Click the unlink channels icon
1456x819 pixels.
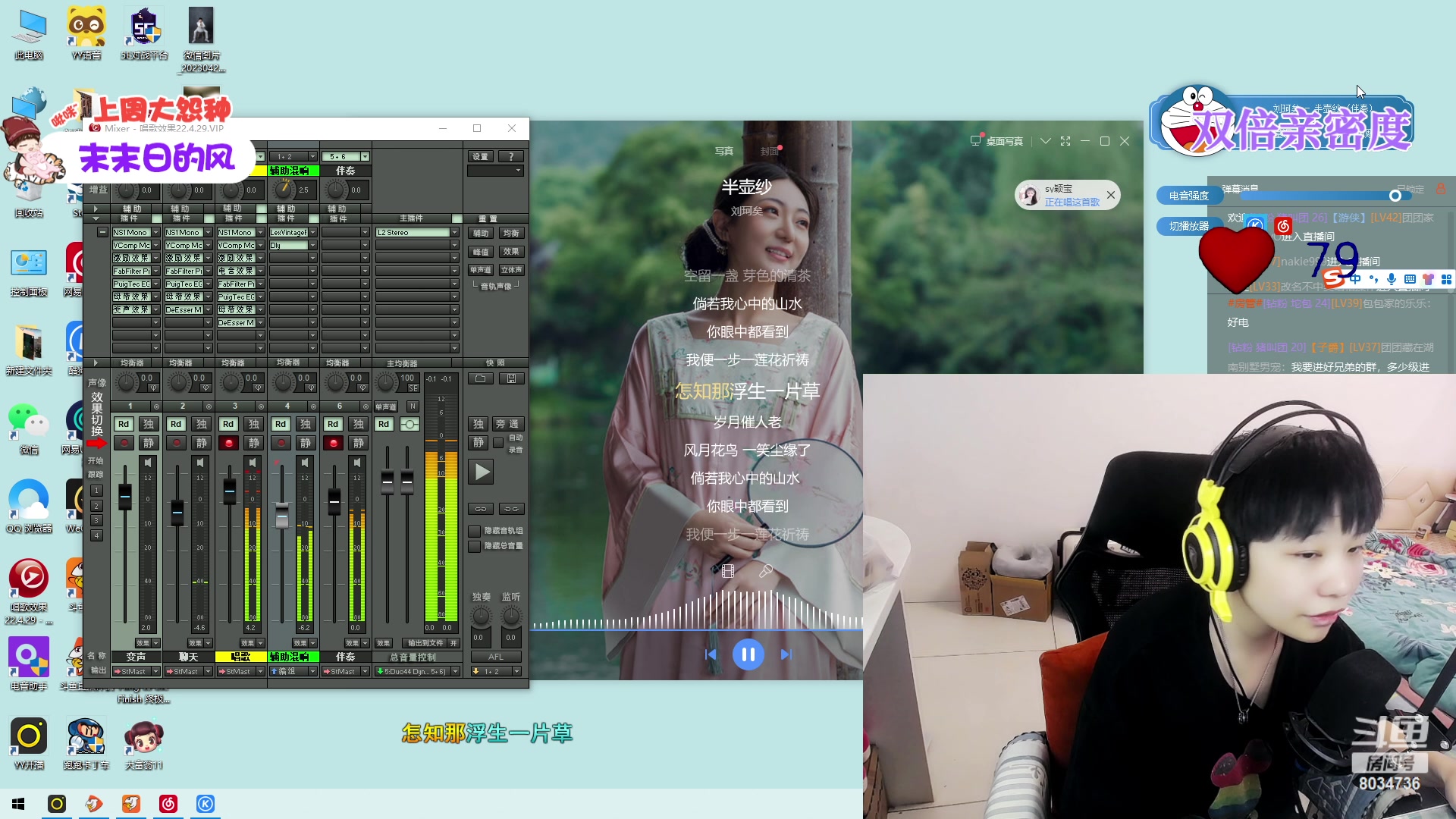coord(511,509)
